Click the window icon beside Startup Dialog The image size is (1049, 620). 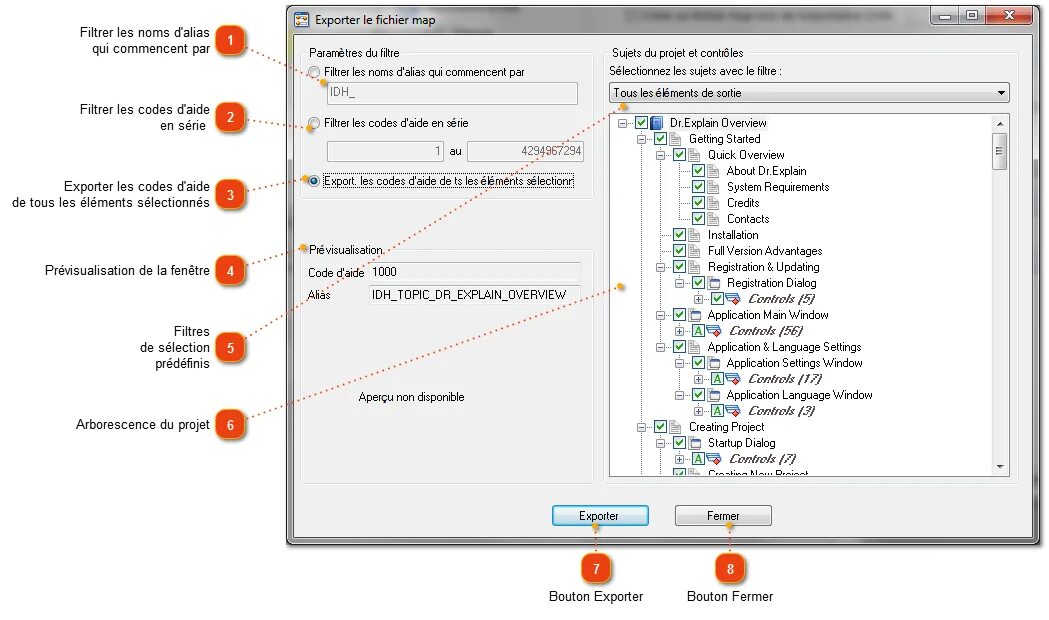pos(695,443)
